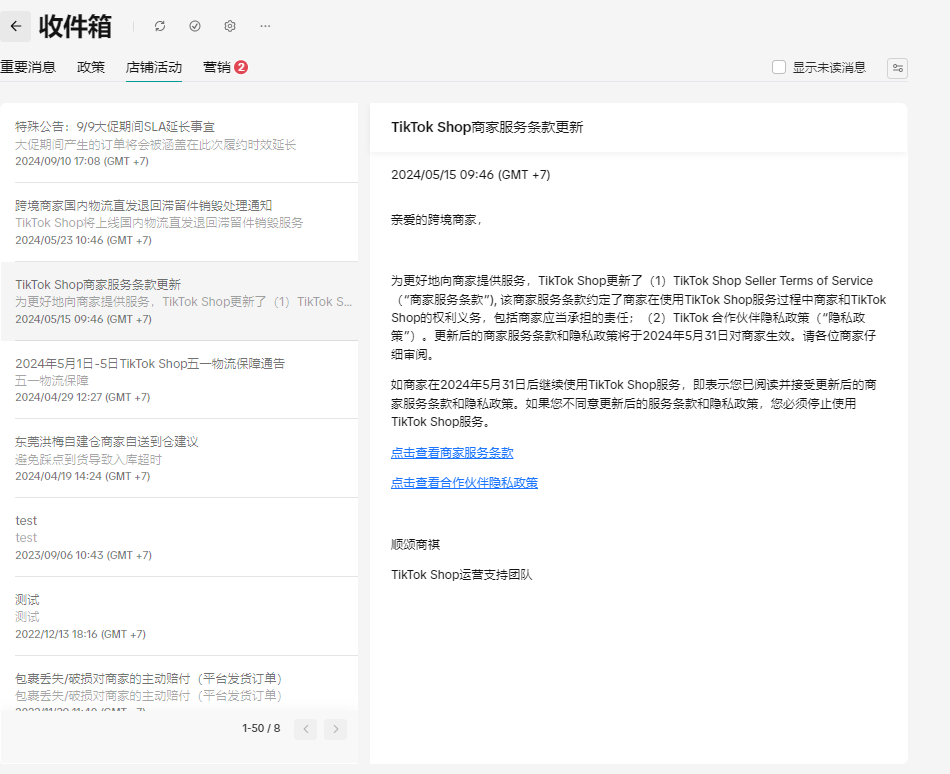Open the 测试 message from 2022/12/13

point(180,616)
